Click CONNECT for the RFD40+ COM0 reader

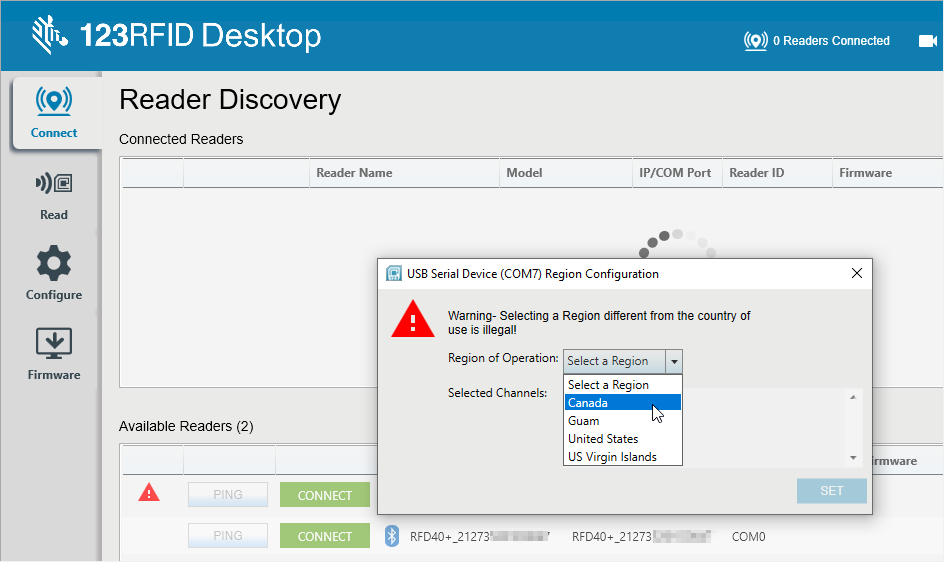point(325,537)
